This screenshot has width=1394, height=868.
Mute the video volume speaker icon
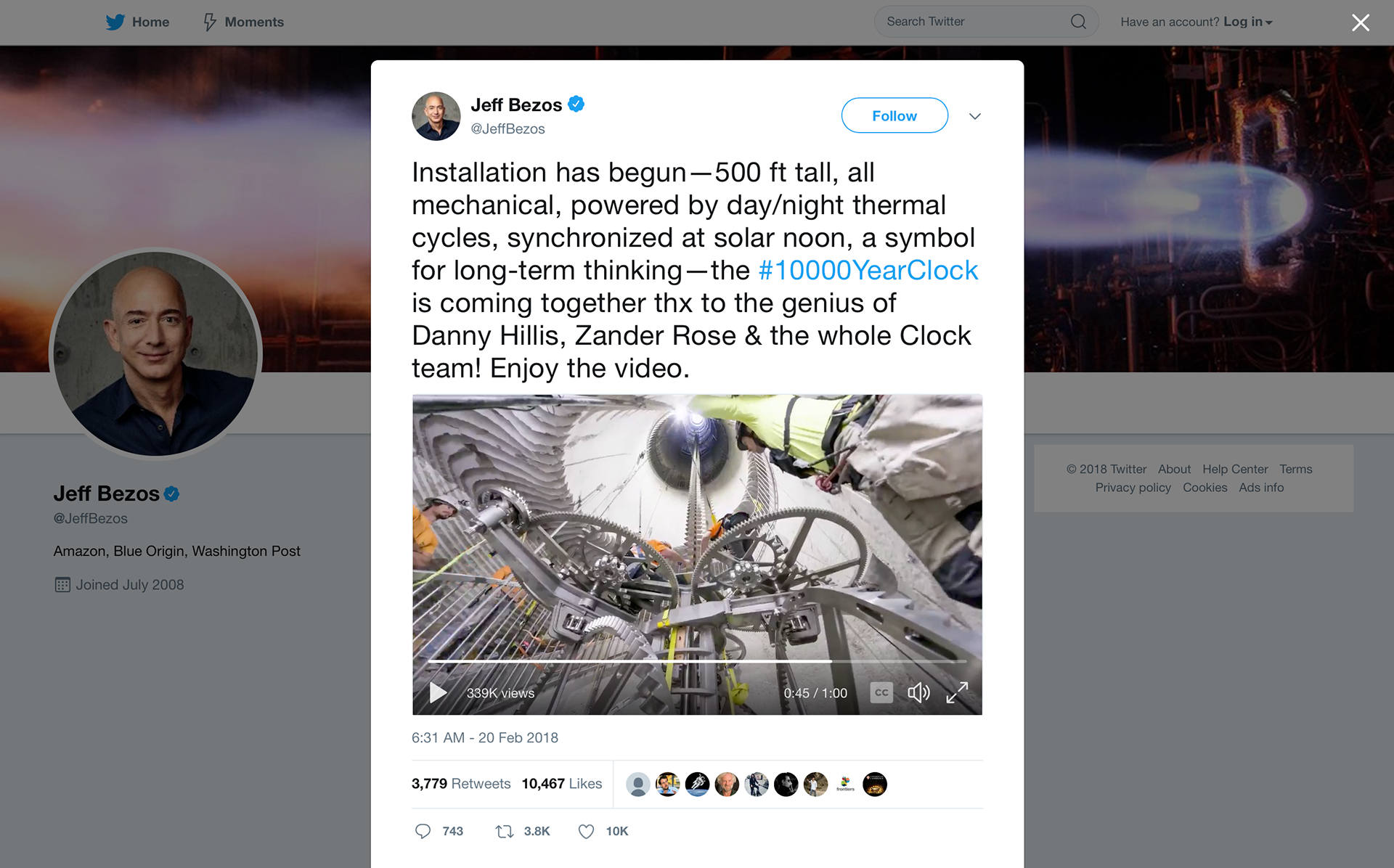point(918,693)
